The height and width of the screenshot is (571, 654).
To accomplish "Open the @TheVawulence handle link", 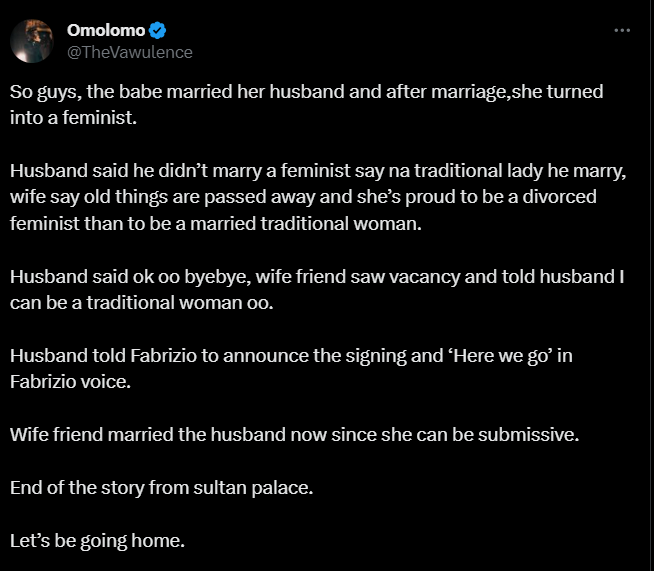I will click(x=129, y=52).
